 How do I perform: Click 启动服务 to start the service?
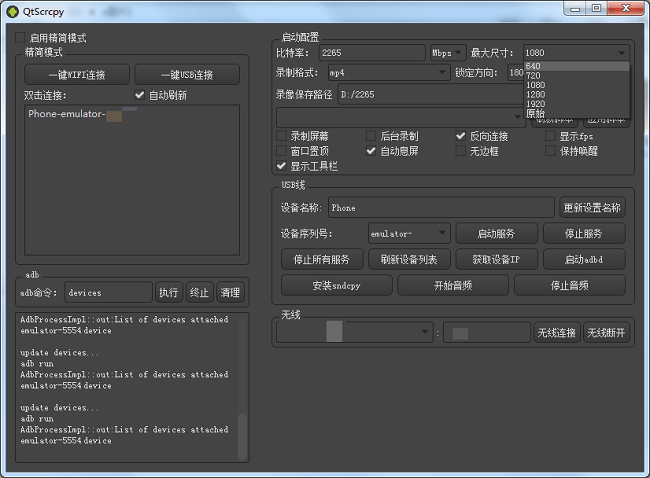point(496,233)
